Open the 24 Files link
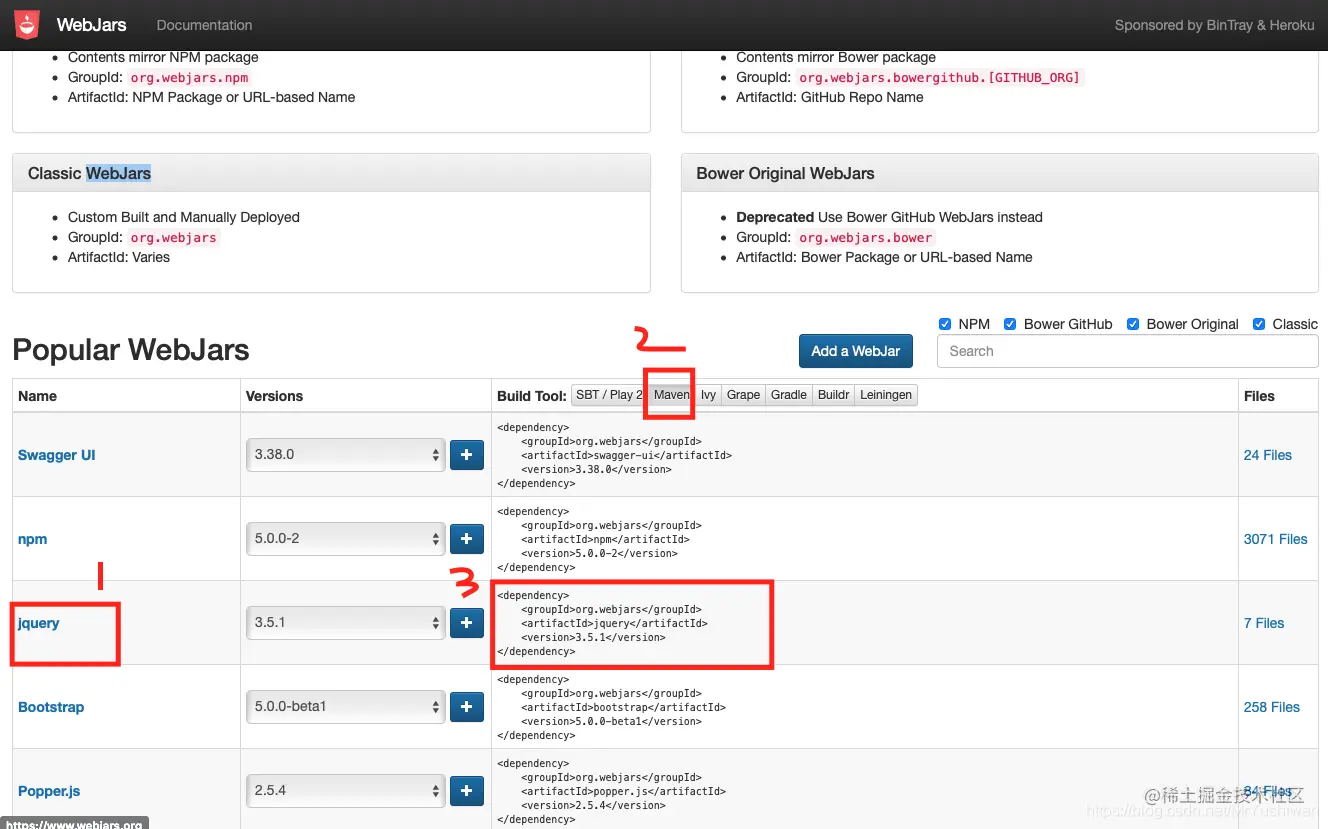Viewport: 1328px width, 829px height. click(1268, 455)
